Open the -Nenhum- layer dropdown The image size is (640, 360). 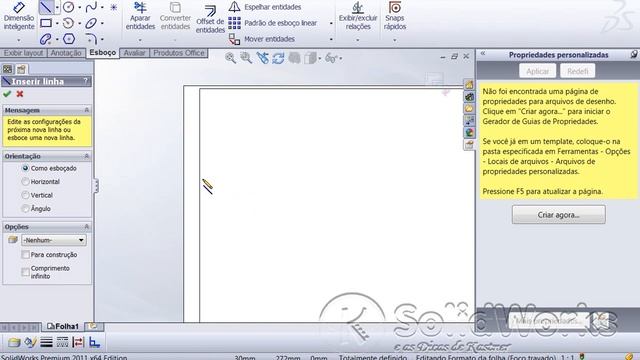(54, 240)
